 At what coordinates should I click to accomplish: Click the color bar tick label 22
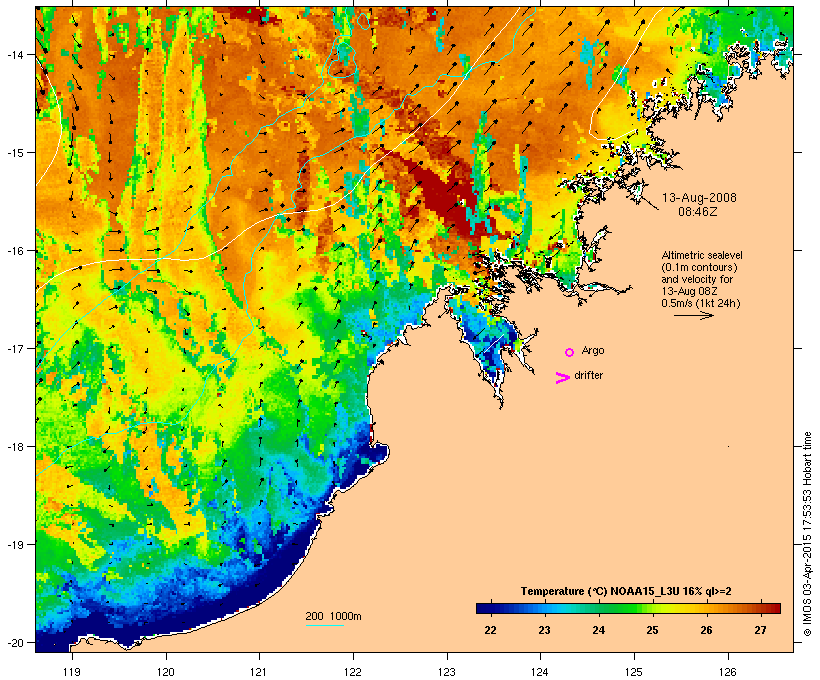(490, 630)
